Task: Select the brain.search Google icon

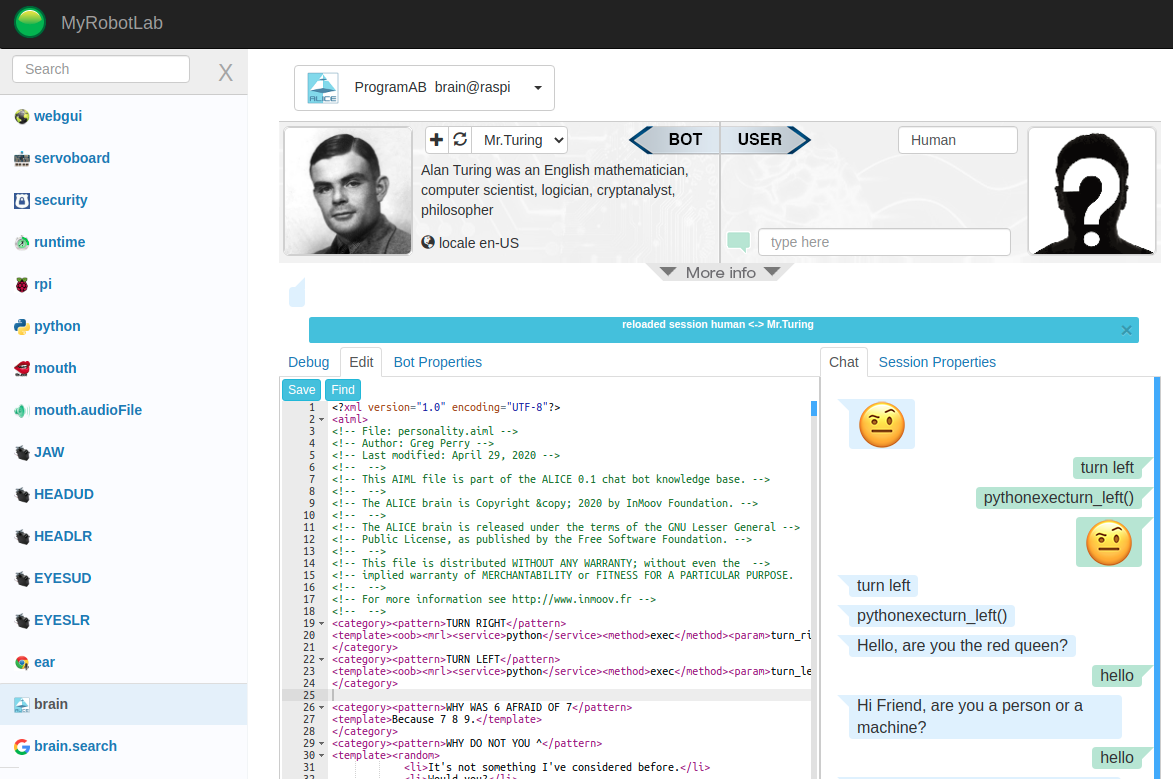Action: [22, 746]
